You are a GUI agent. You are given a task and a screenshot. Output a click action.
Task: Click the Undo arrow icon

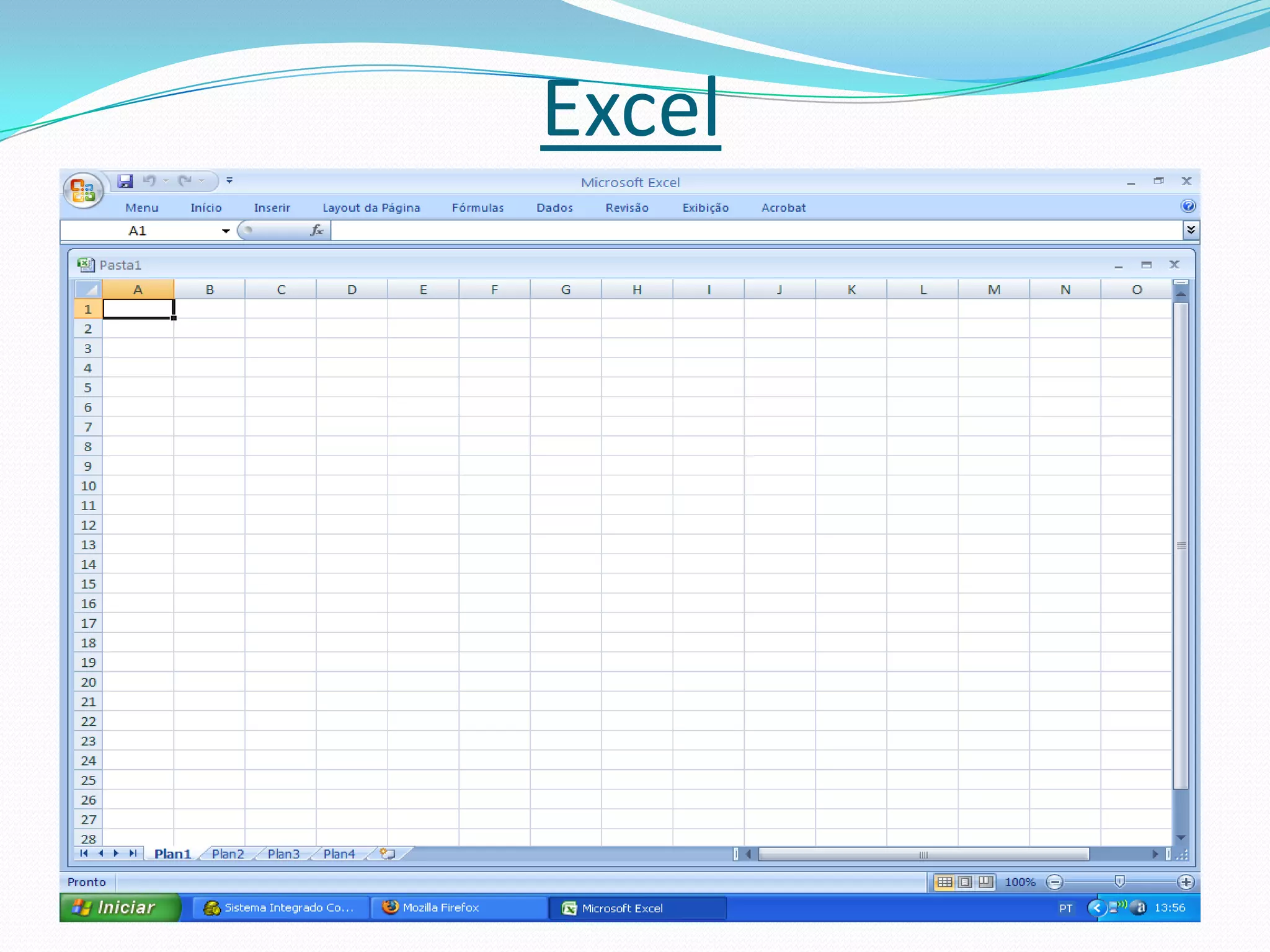pyautogui.click(x=149, y=181)
